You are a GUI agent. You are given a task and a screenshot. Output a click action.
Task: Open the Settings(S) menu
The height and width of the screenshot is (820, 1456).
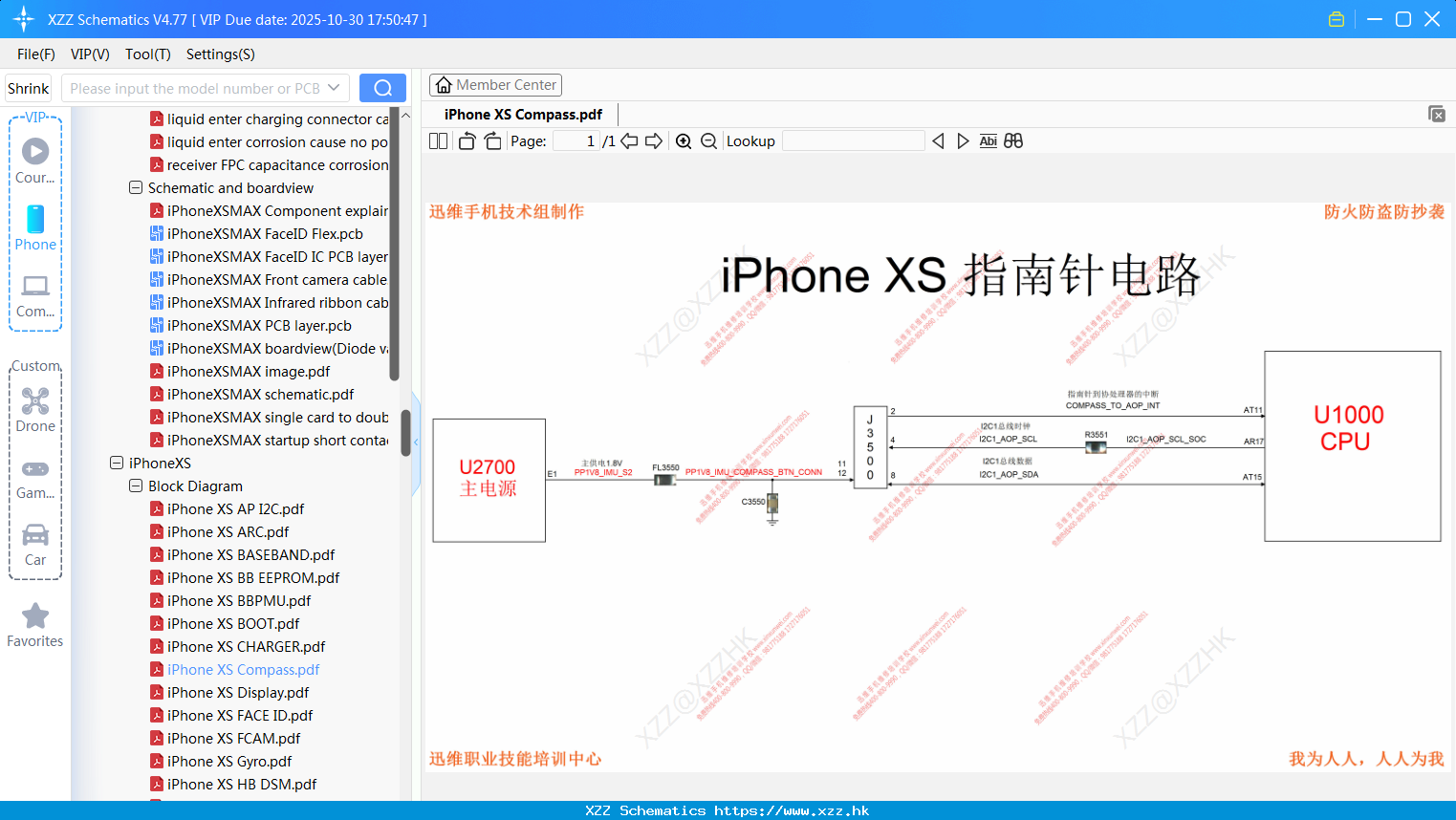coord(221,54)
